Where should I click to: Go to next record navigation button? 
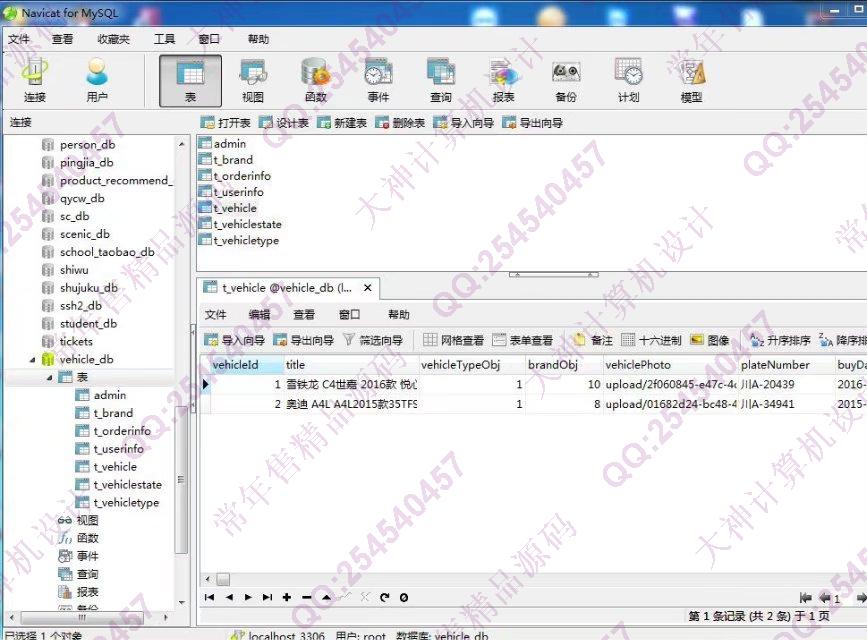click(248, 597)
